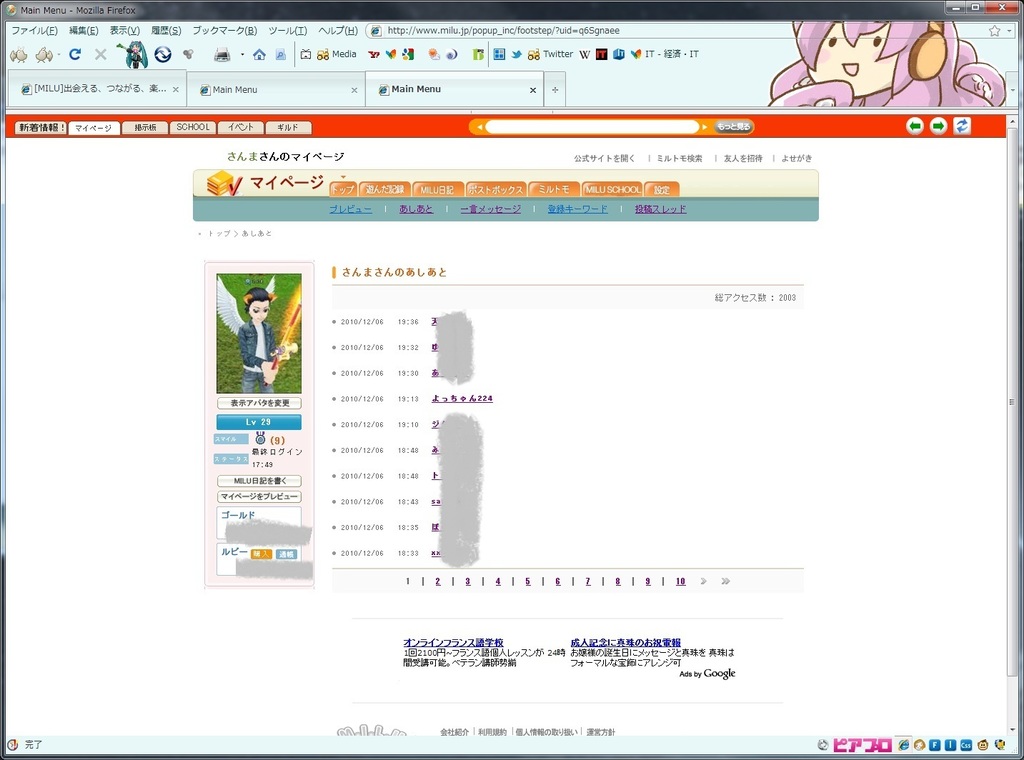1024x760 pixels.
Task: Click the マイページをプレビュー button
Action: click(x=259, y=496)
